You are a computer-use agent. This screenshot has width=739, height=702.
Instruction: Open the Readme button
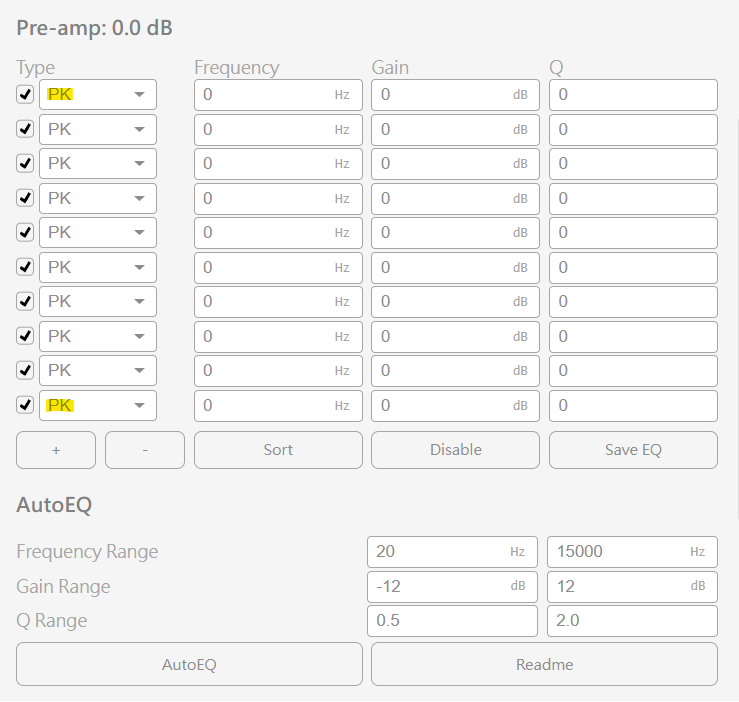point(544,664)
